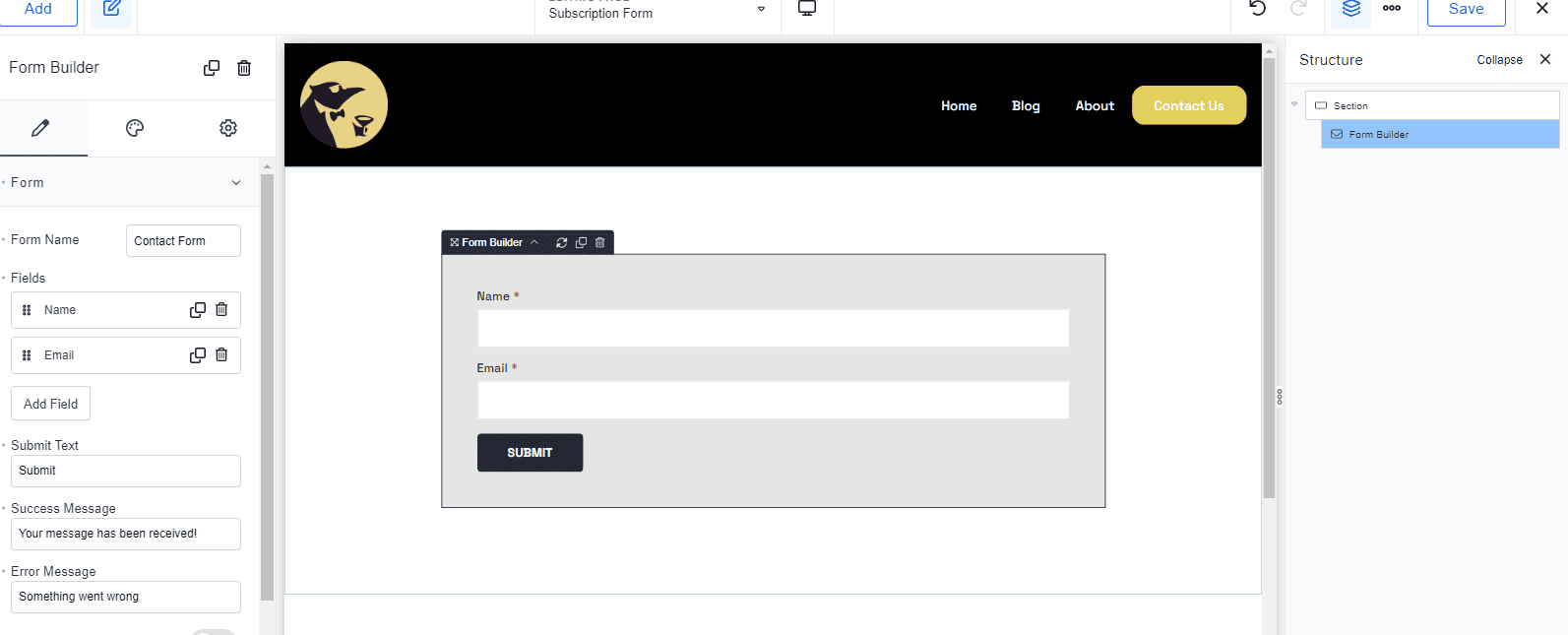Switch to the Content pencil tab
Viewport: 1568px width, 635px height.
40,128
